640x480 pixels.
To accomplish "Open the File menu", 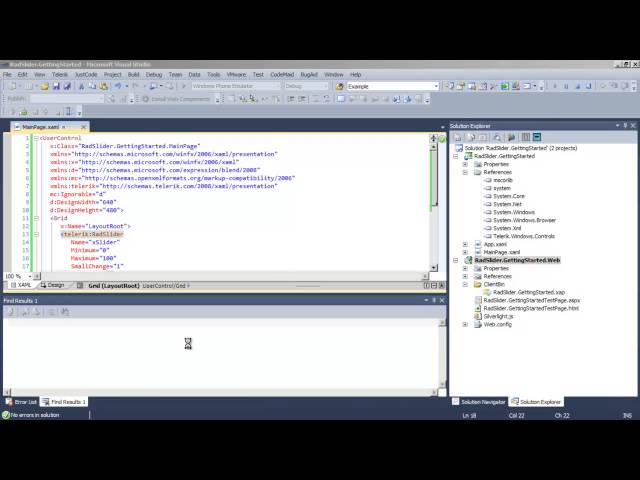I will tap(7, 75).
